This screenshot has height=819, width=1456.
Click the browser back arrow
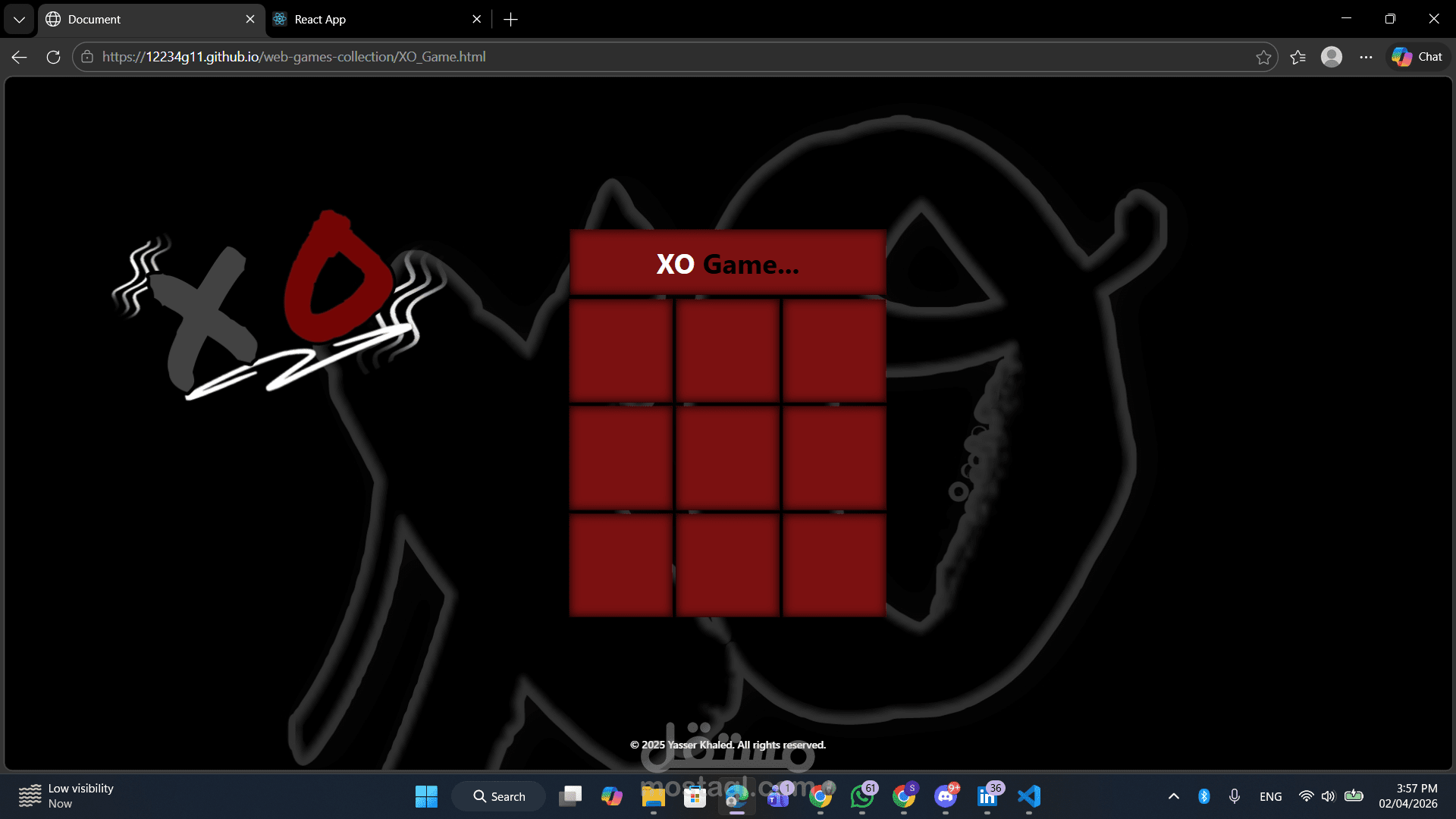click(20, 57)
